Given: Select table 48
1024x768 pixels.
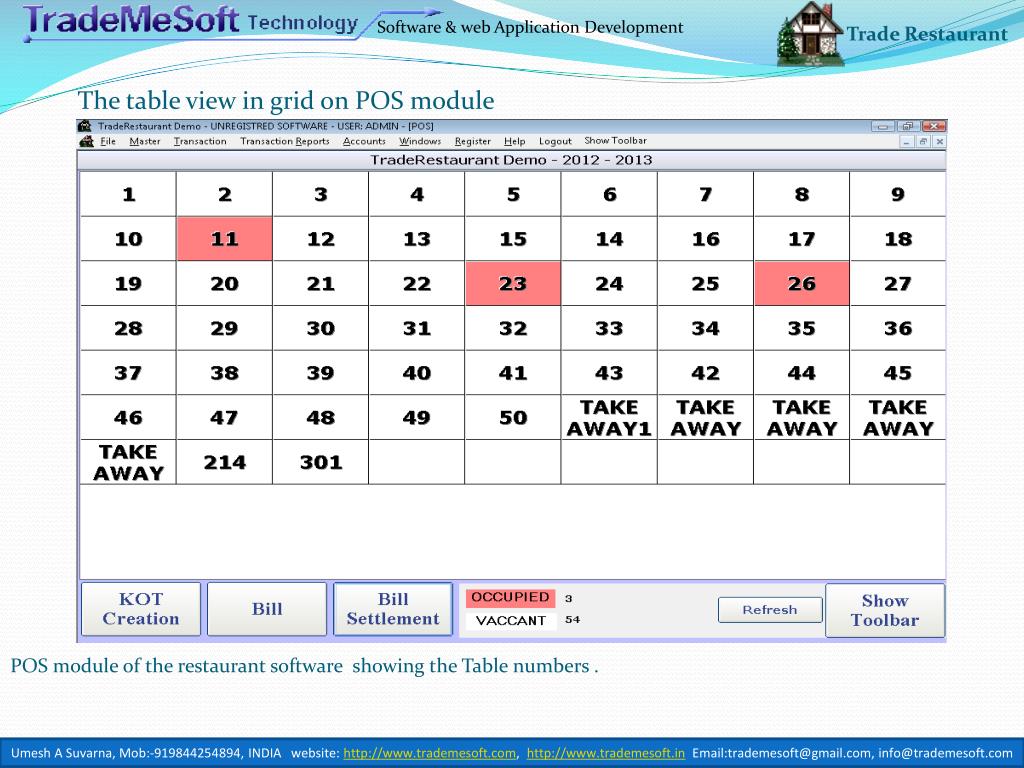Looking at the screenshot, I should pos(321,417).
